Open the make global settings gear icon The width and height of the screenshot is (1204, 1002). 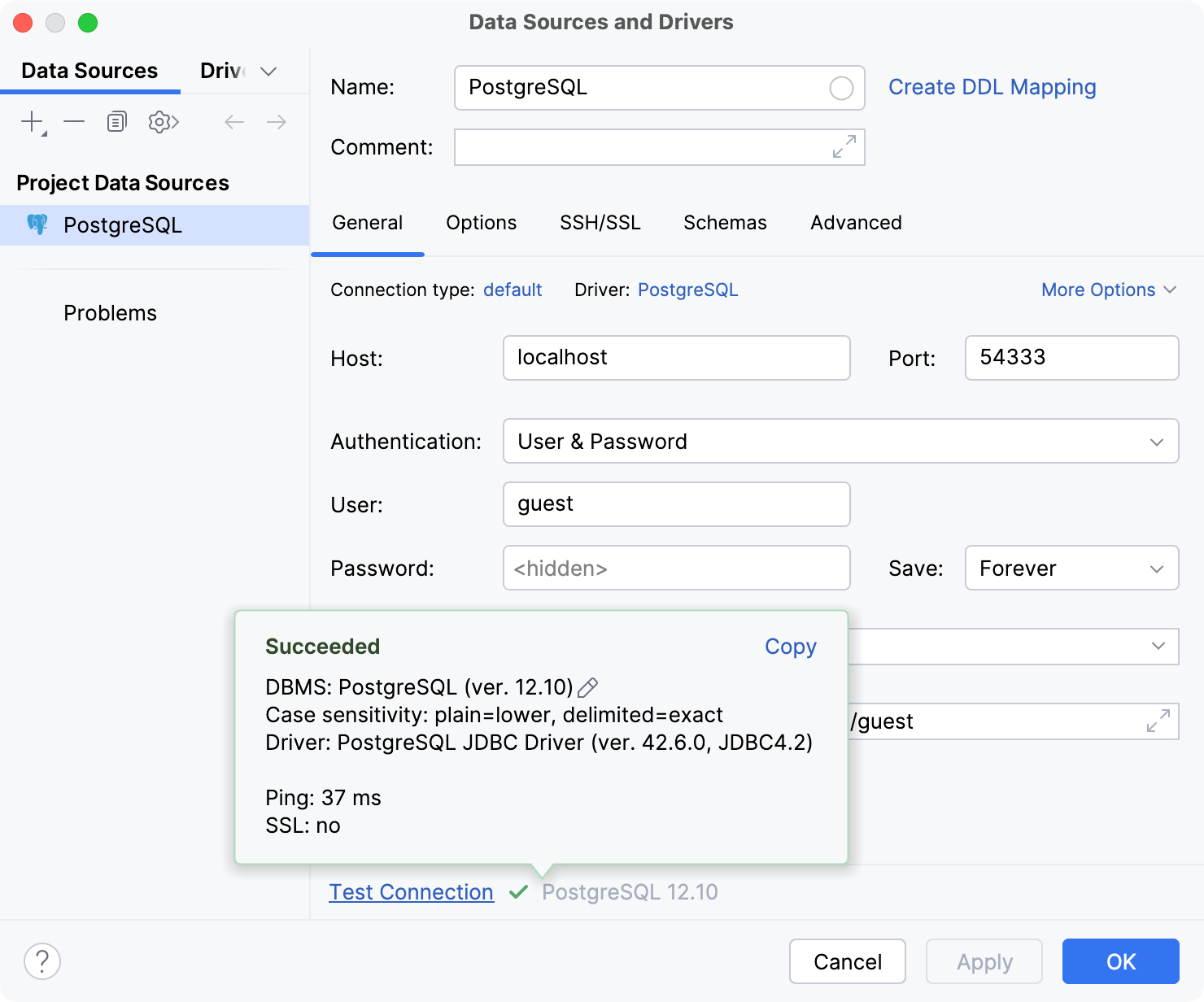(163, 122)
